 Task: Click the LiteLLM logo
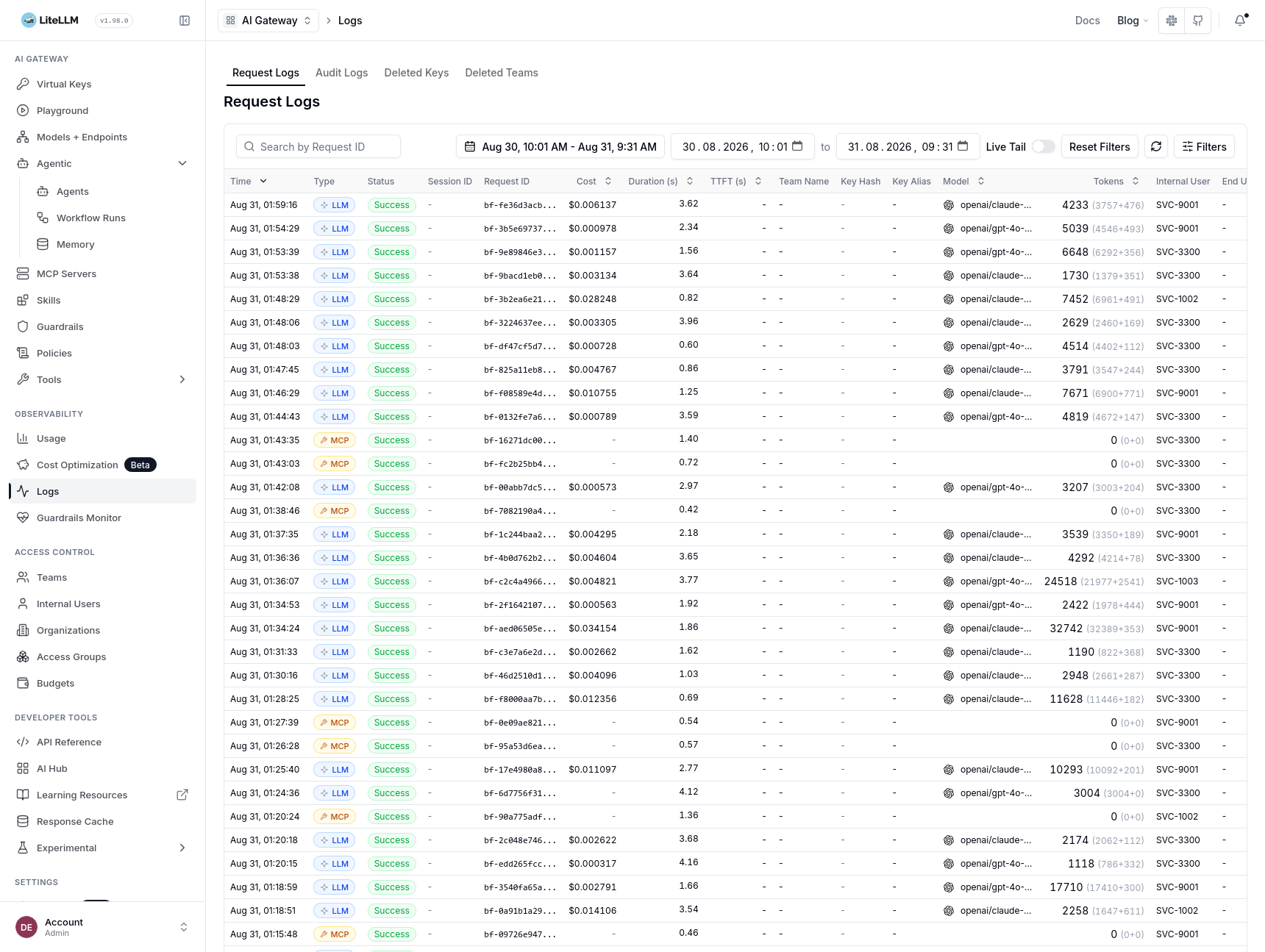(50, 21)
